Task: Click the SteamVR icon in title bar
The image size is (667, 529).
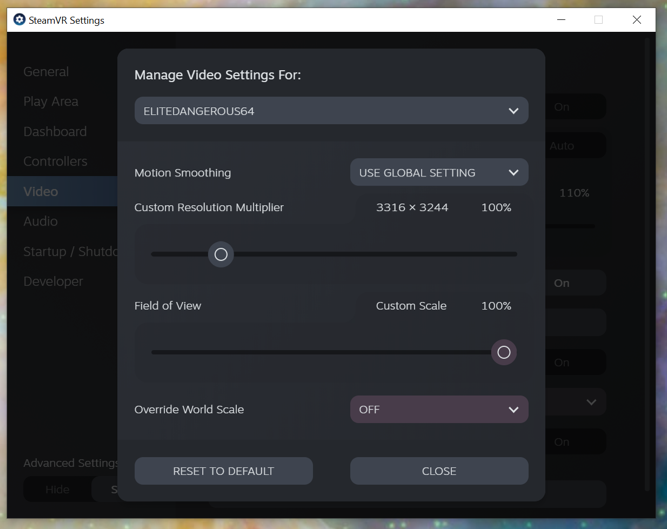Action: coord(19,20)
